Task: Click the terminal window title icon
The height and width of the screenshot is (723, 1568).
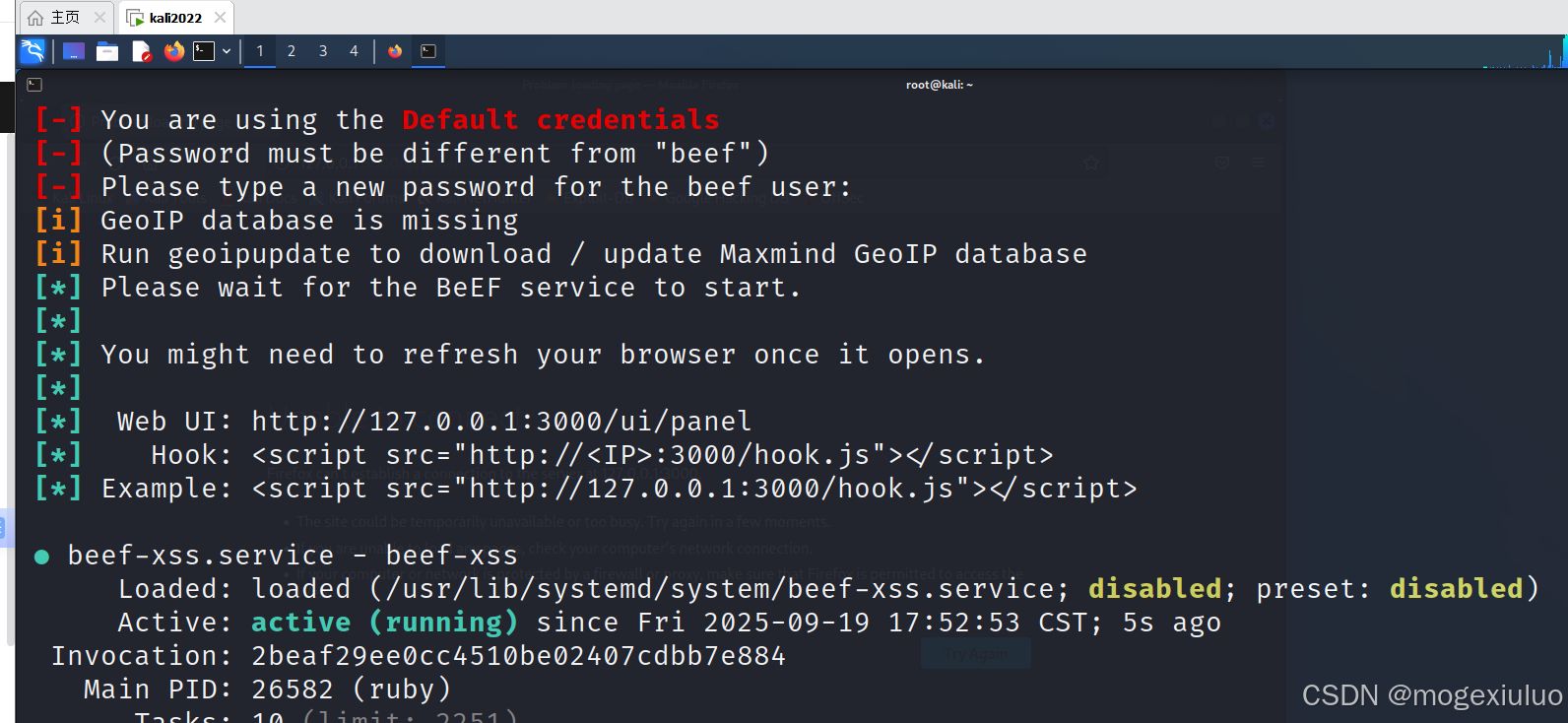Action: (34, 85)
